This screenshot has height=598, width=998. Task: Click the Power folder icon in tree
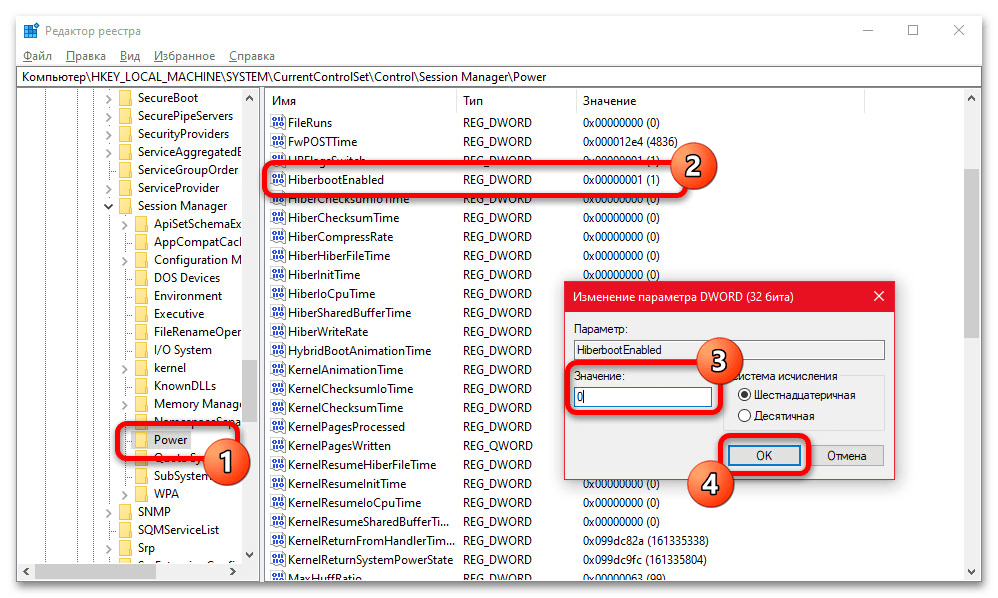point(141,440)
